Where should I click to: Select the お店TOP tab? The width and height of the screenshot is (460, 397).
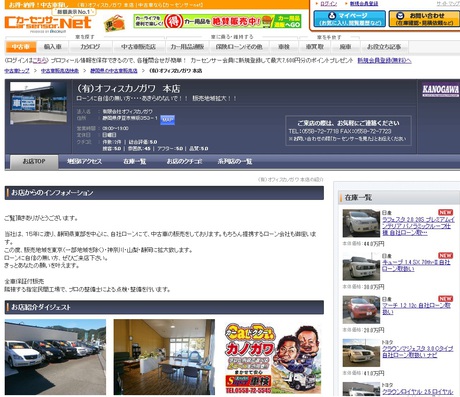pos(34,161)
